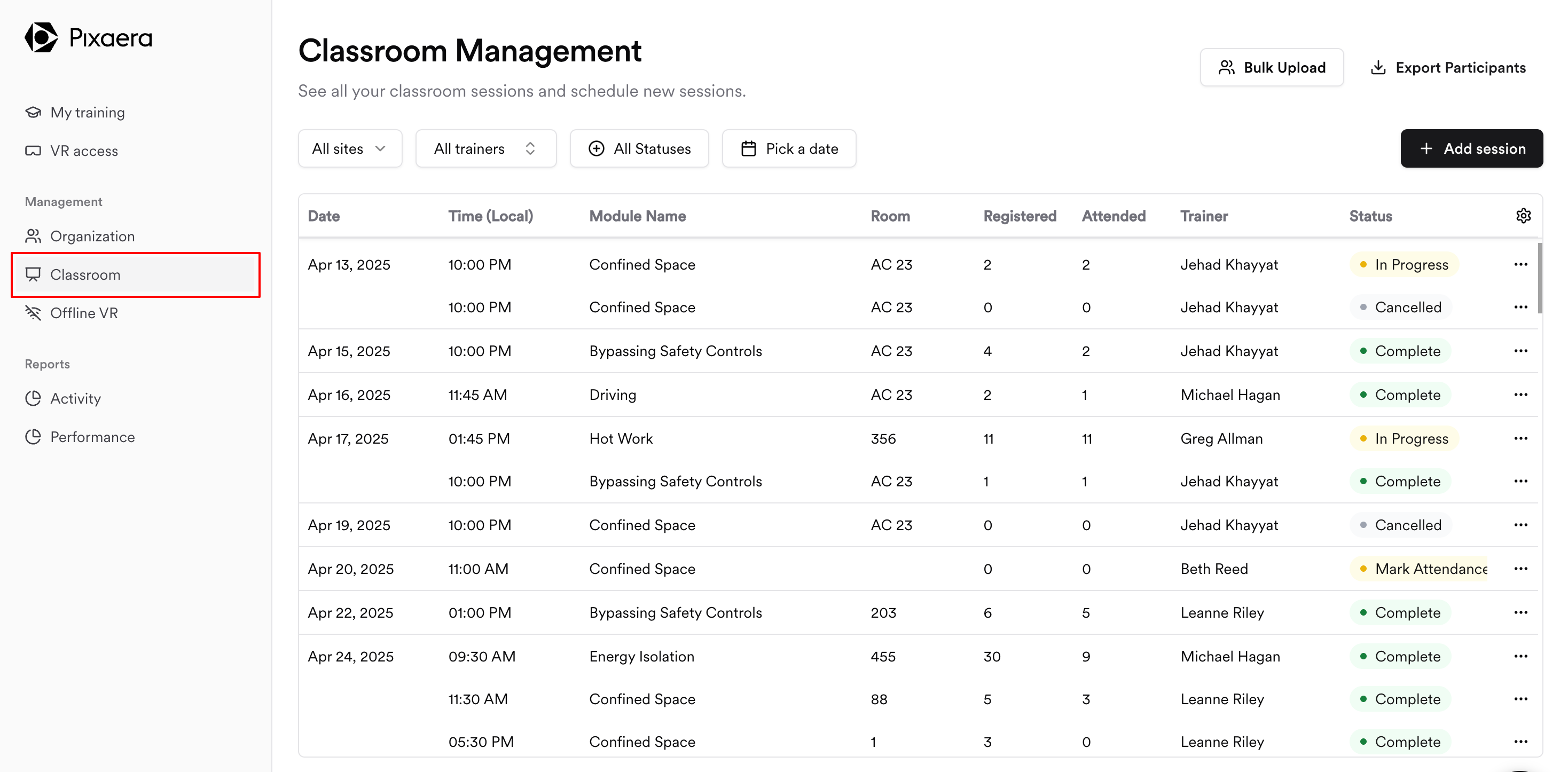The image size is (1568, 772).
Task: Click the VR access headset icon
Action: click(33, 151)
